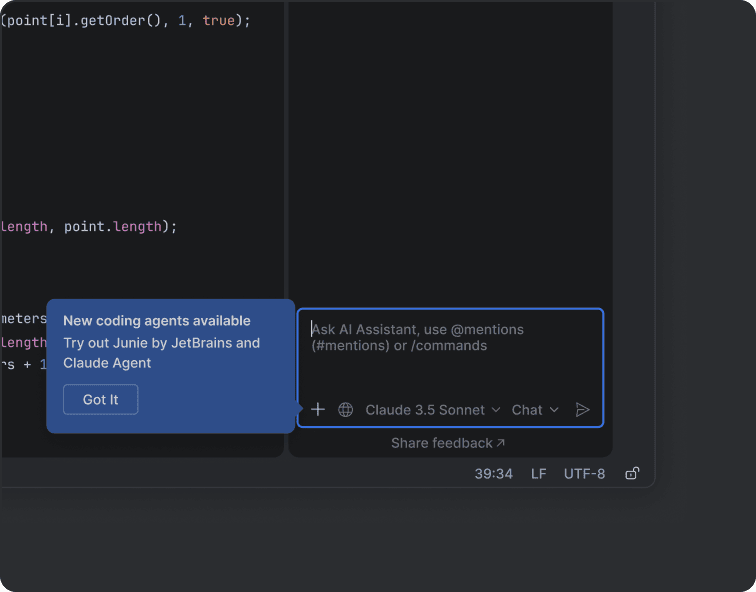This screenshot has width=756, height=592.
Task: Click the send message arrow icon
Action: tap(582, 410)
